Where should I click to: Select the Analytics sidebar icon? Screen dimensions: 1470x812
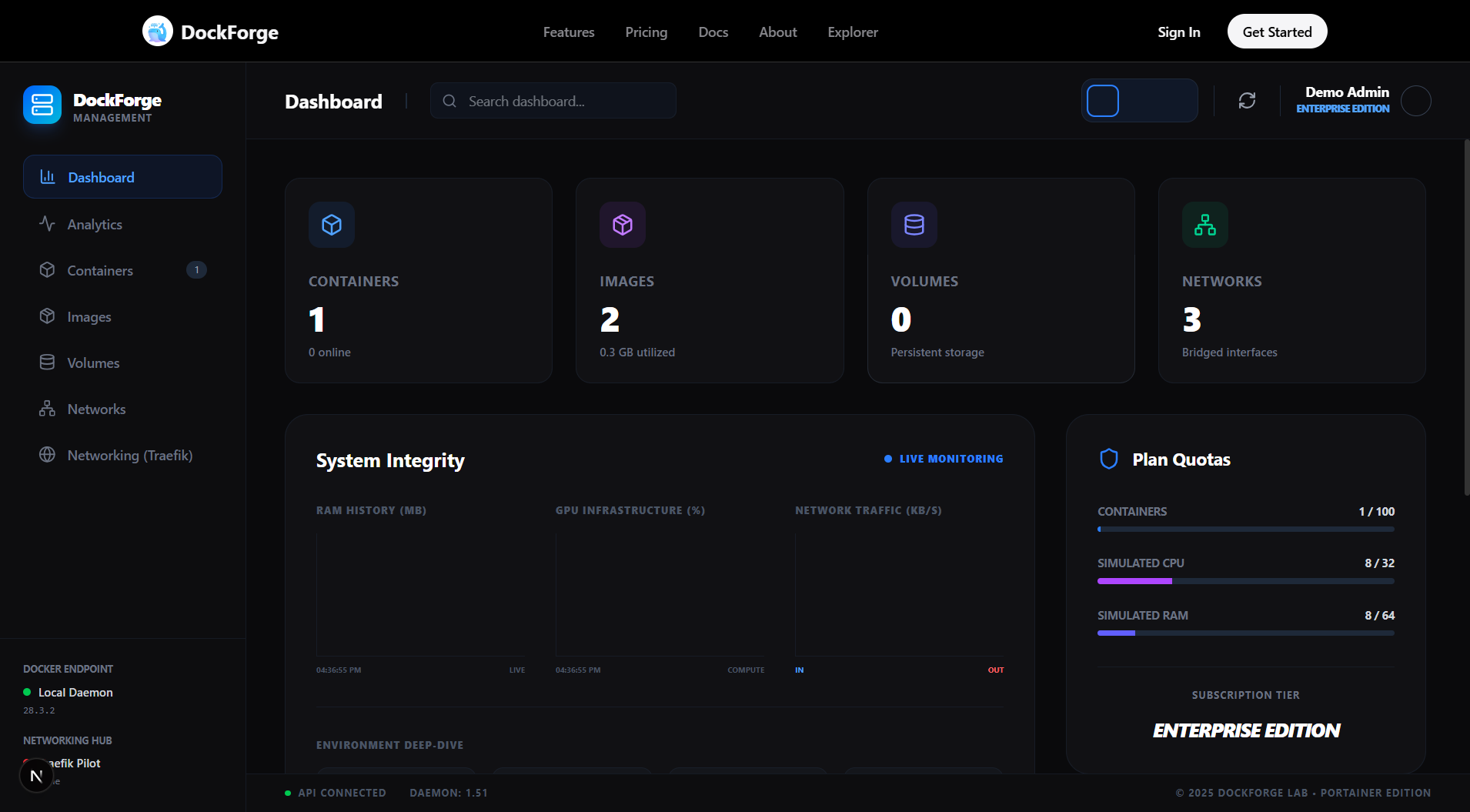tap(47, 224)
